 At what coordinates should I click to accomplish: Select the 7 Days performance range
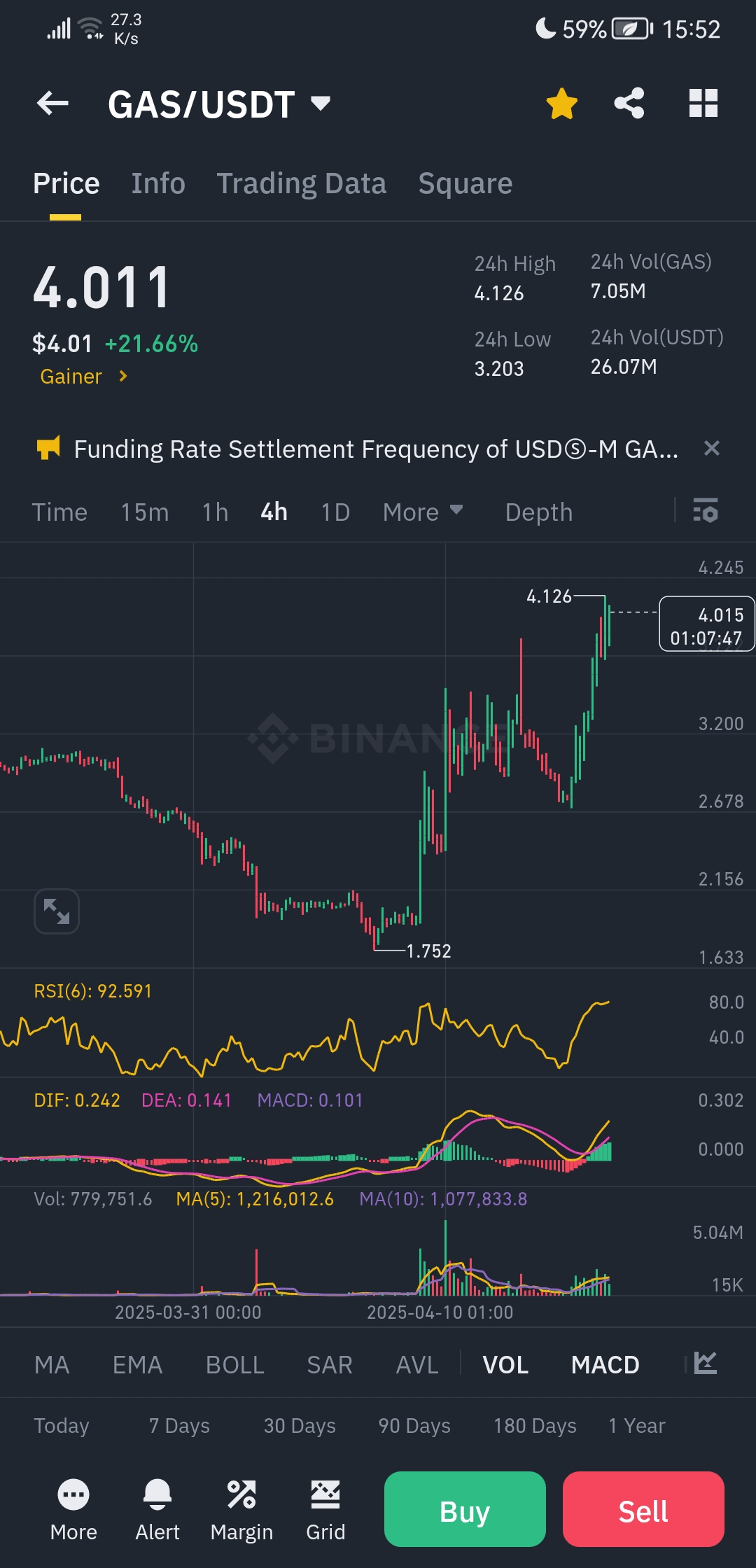pos(179,1426)
